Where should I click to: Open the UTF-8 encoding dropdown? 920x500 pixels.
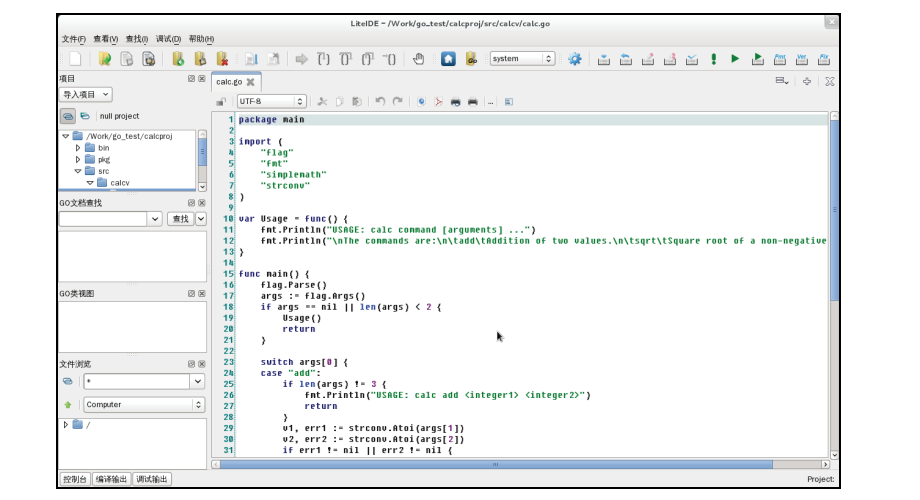[271, 102]
